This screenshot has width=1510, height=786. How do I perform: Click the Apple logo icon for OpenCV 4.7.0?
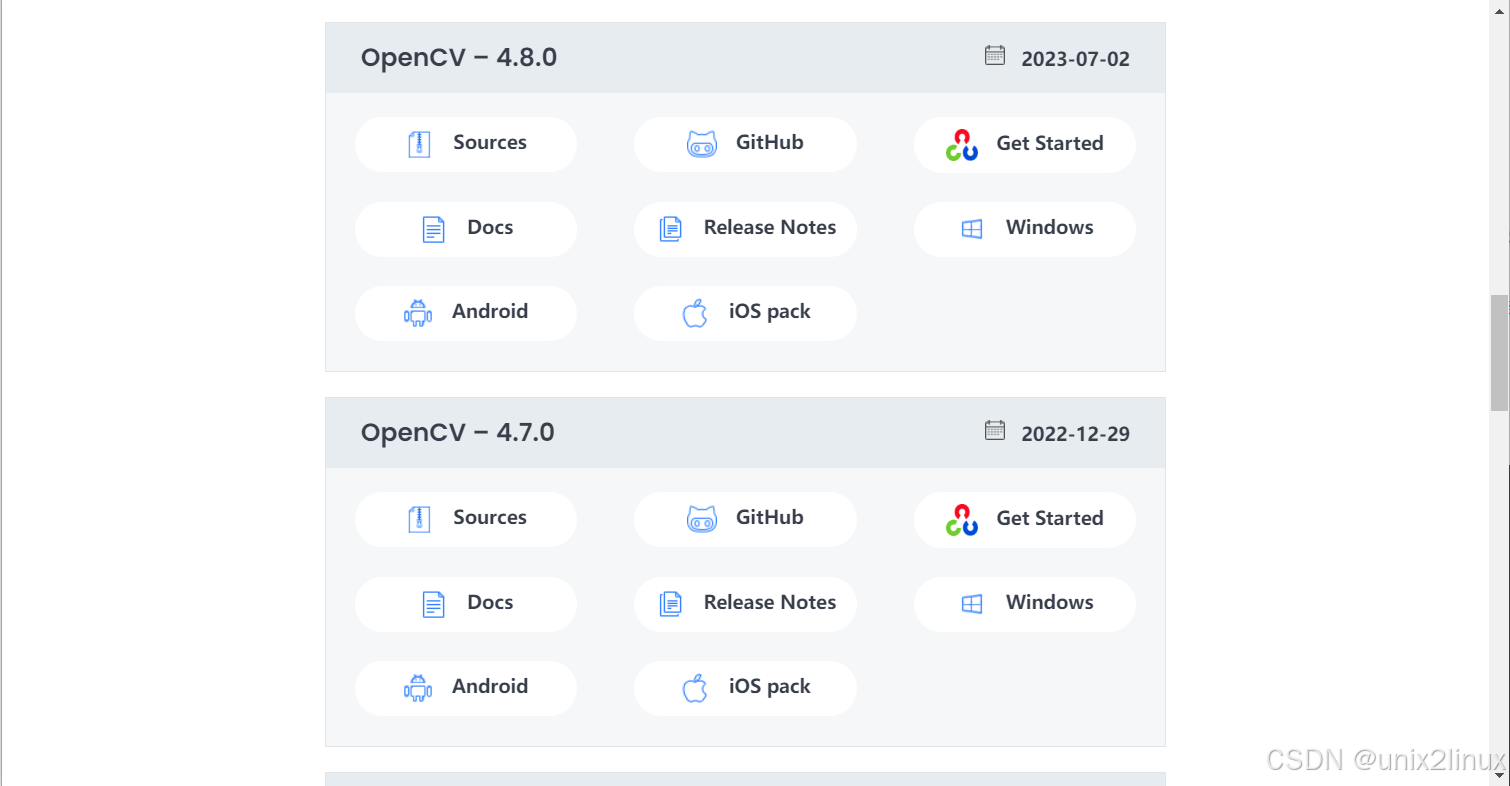(694, 688)
